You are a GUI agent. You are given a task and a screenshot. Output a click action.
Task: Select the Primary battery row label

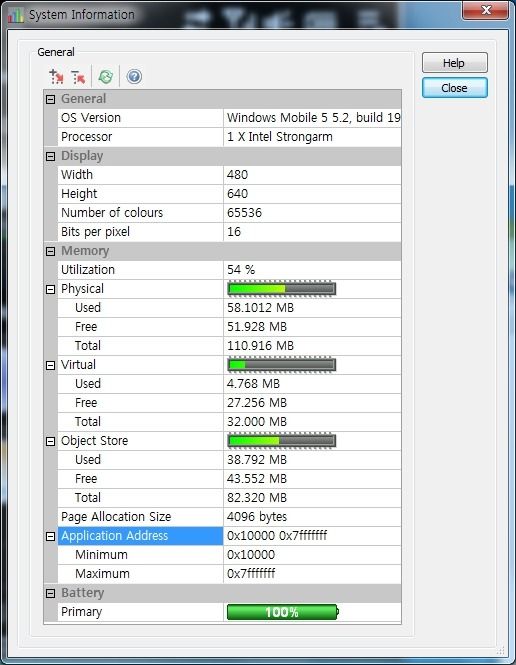[81, 612]
